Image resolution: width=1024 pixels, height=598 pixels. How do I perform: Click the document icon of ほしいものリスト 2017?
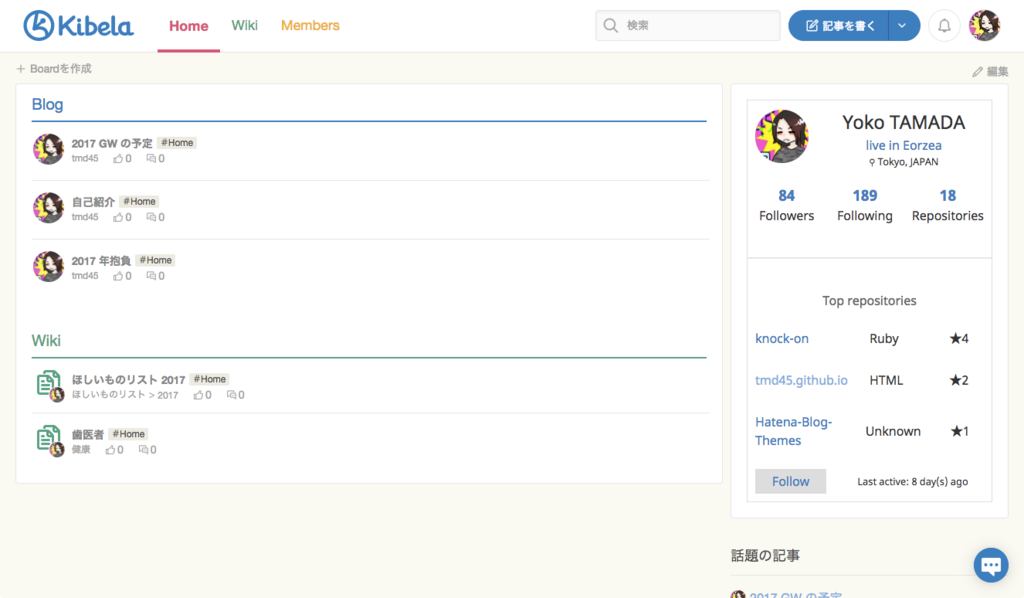coord(48,384)
